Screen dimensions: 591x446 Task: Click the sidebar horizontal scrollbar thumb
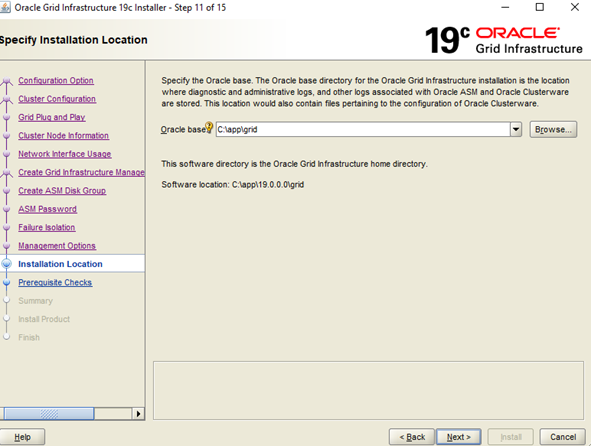pyautogui.click(x=49, y=414)
